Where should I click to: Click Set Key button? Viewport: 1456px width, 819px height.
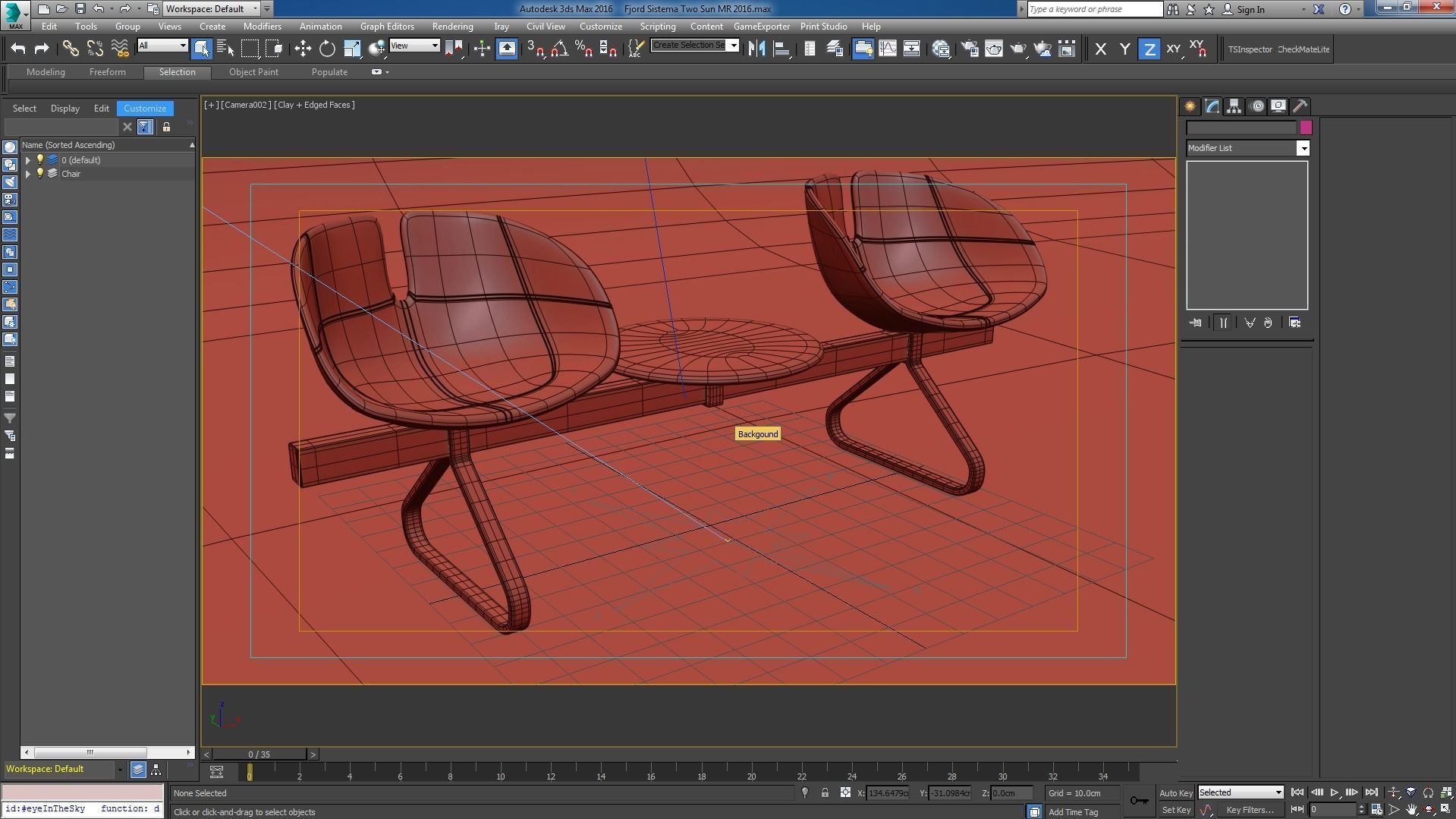(x=1176, y=810)
